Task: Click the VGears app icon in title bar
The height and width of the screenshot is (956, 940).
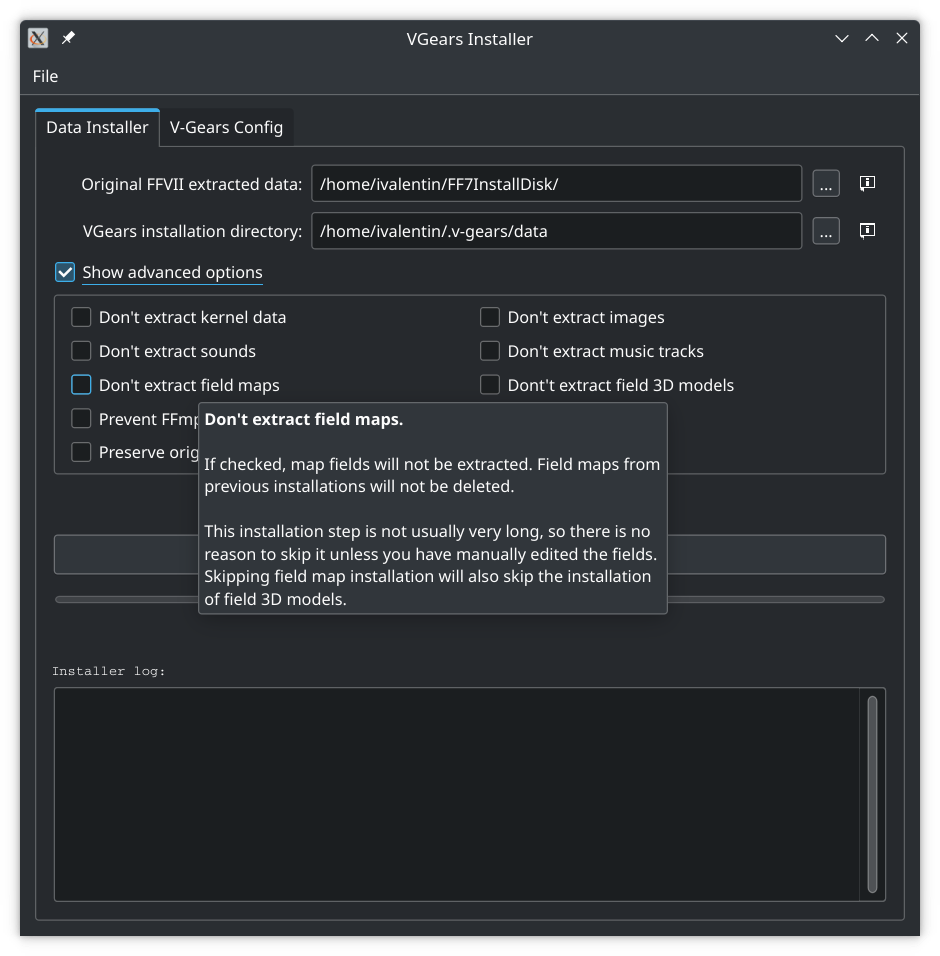Action: click(38, 38)
